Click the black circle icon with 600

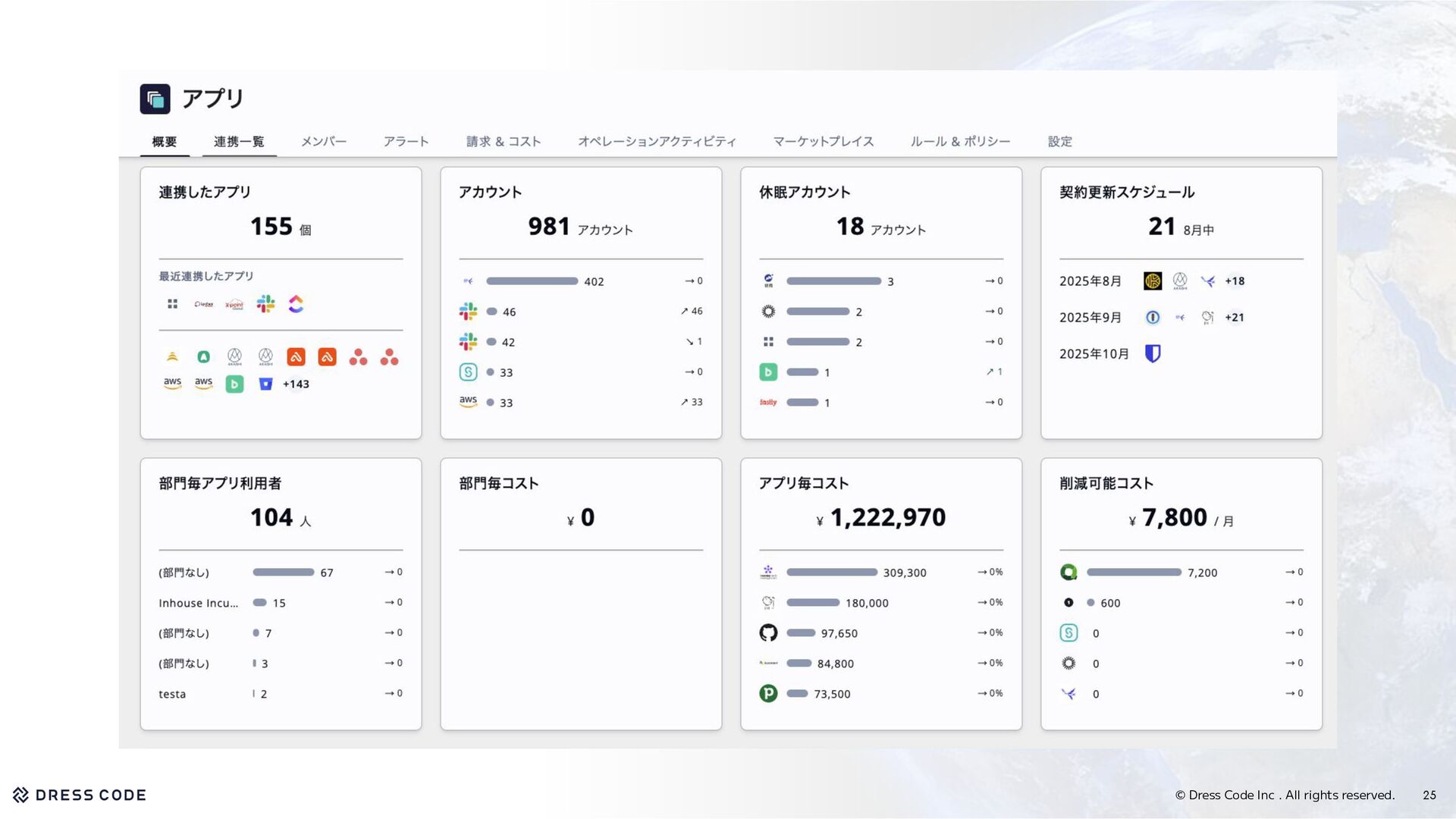point(1068,603)
